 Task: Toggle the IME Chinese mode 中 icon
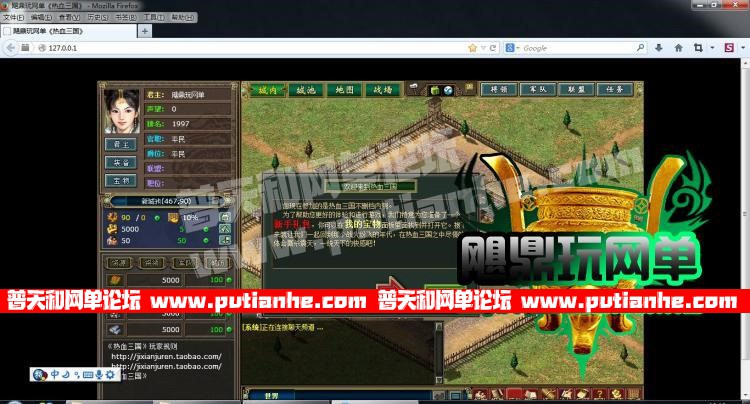pos(55,374)
